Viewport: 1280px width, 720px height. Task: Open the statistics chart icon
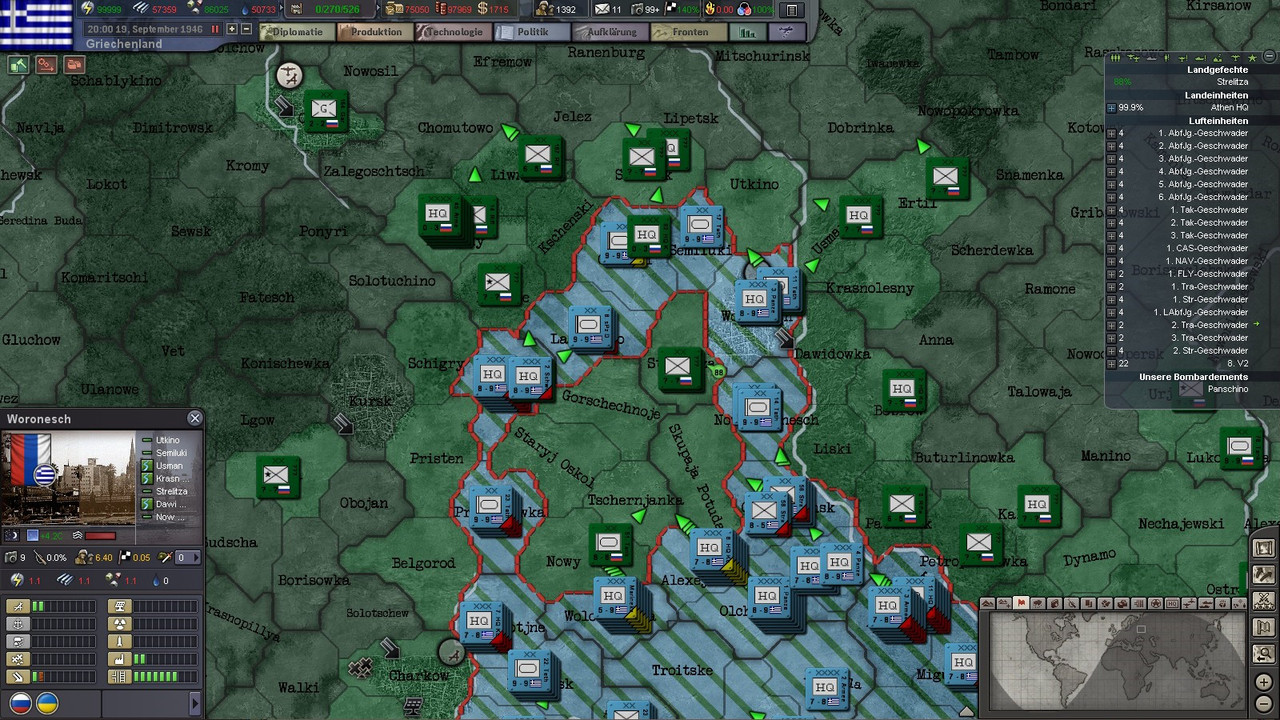748,31
